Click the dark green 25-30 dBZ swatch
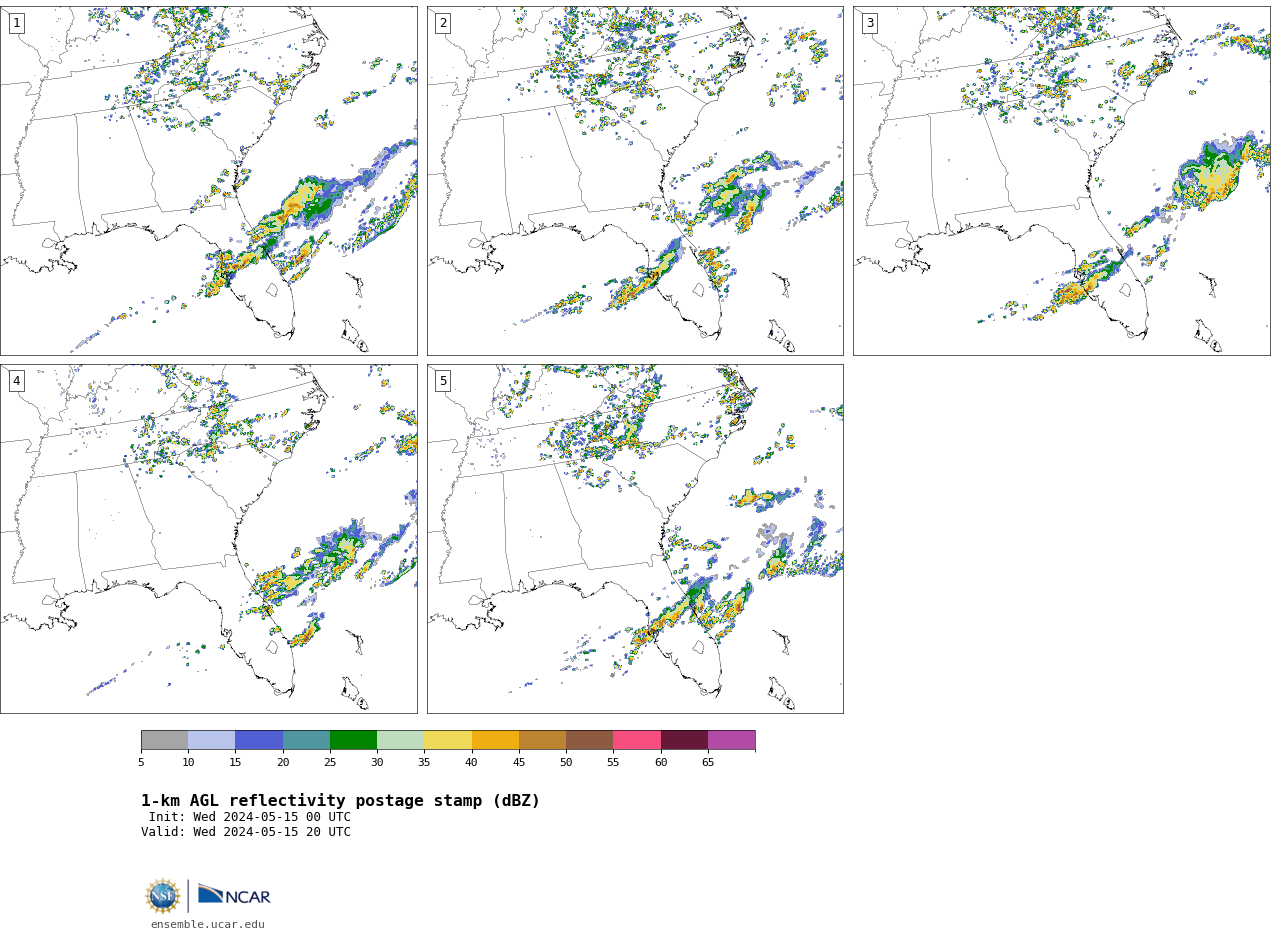1280x936 pixels. click(x=353, y=740)
